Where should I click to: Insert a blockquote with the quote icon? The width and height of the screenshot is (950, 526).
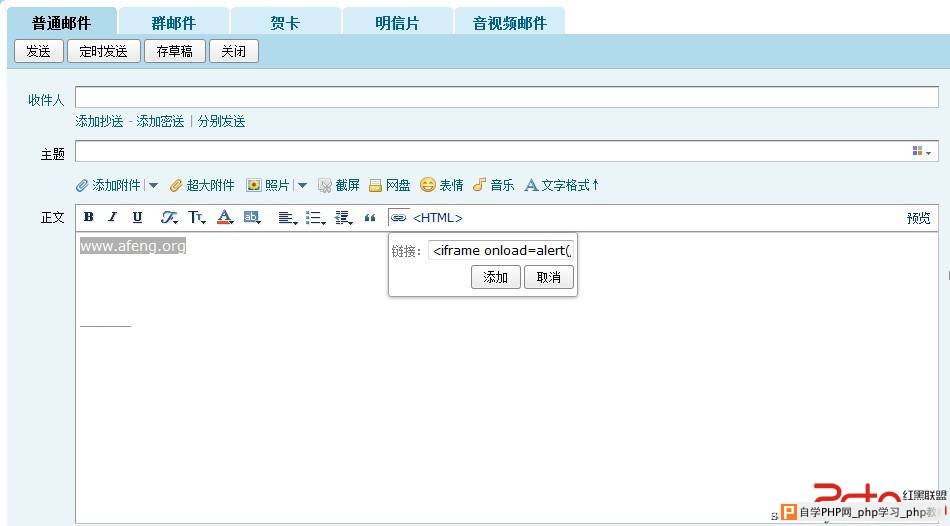coord(370,218)
